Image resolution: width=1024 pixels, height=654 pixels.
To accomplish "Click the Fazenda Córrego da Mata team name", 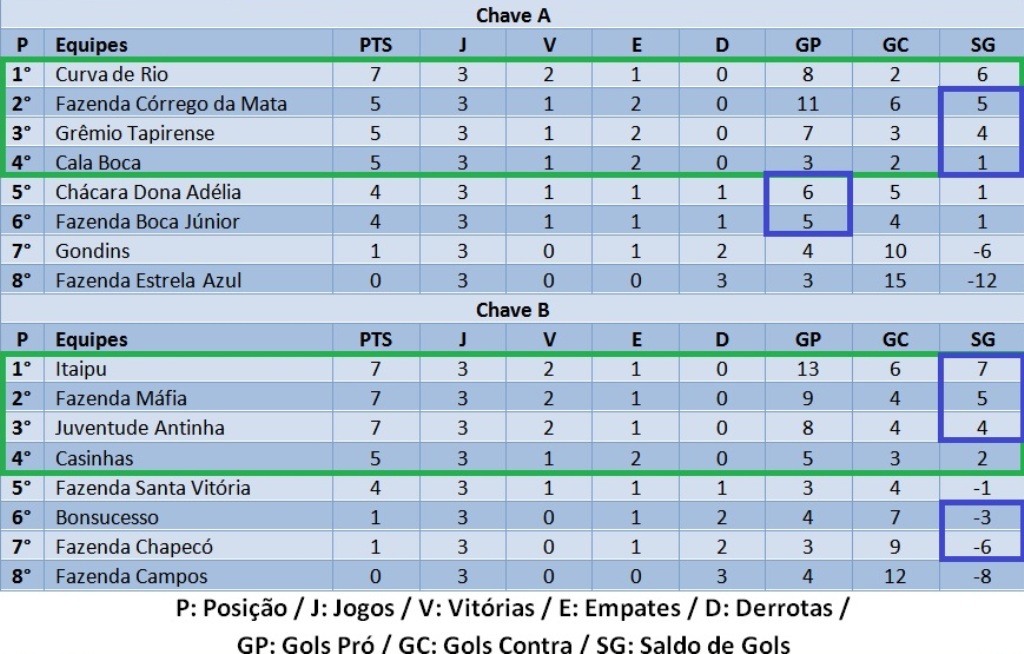I will pos(171,103).
